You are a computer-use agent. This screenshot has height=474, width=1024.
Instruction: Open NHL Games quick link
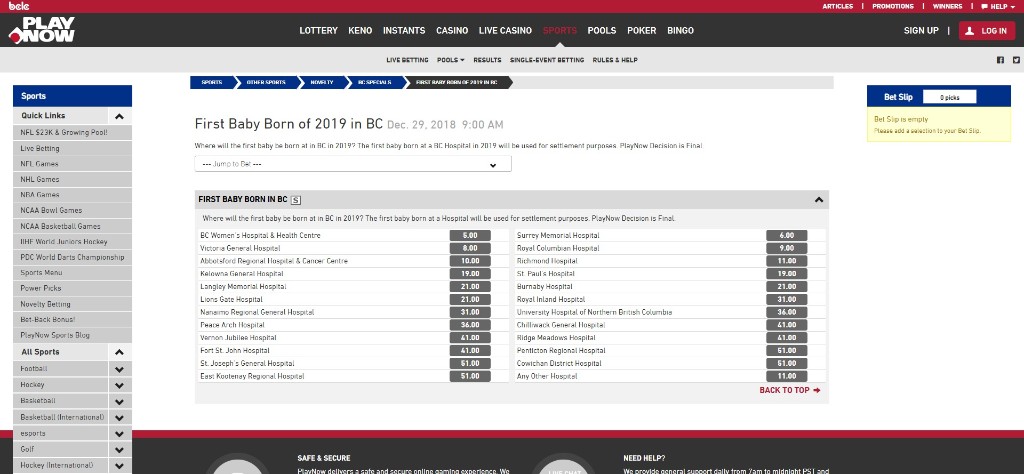(x=40, y=179)
